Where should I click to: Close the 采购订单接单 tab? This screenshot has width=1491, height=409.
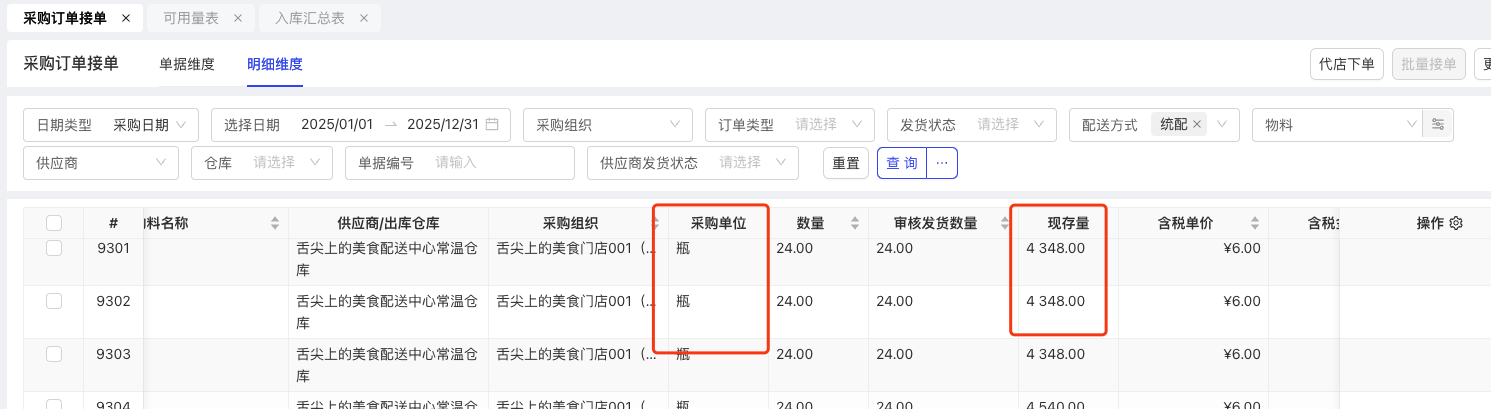pos(125,18)
